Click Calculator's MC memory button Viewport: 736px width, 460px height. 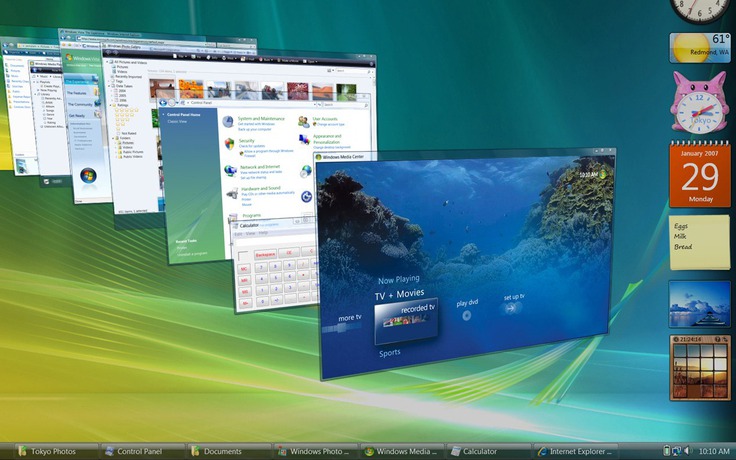click(x=244, y=269)
